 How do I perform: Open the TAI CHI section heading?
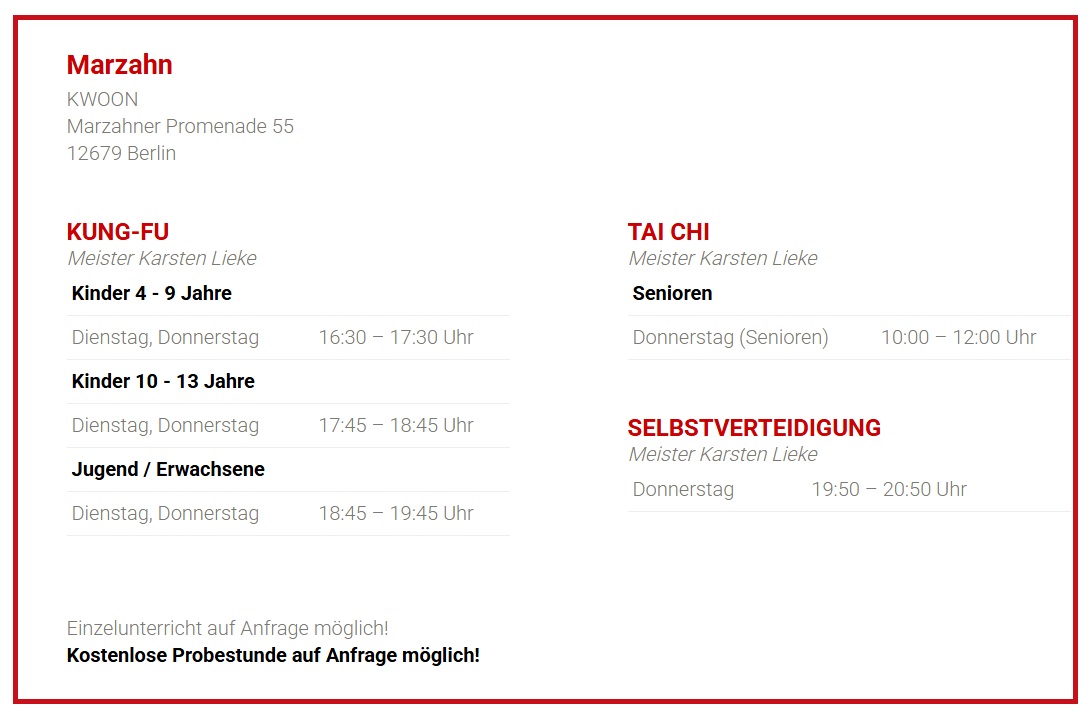pyautogui.click(x=668, y=232)
